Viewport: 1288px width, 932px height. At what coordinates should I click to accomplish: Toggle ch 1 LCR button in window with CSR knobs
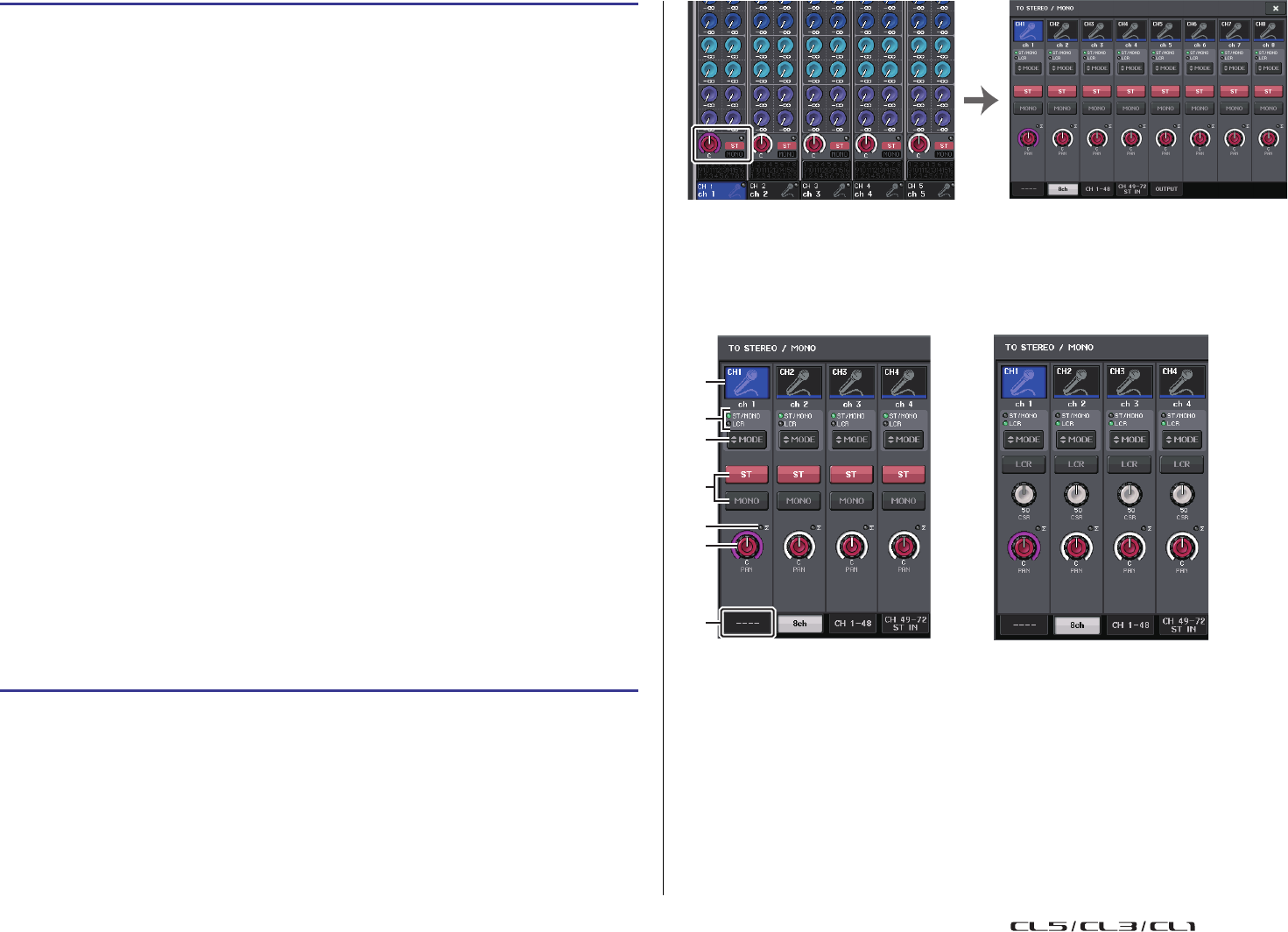pyautogui.click(x=1024, y=464)
